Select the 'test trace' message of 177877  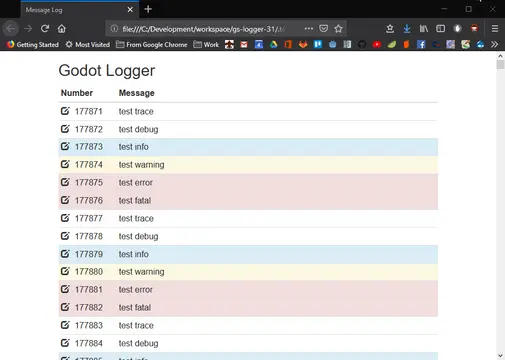click(x=136, y=218)
